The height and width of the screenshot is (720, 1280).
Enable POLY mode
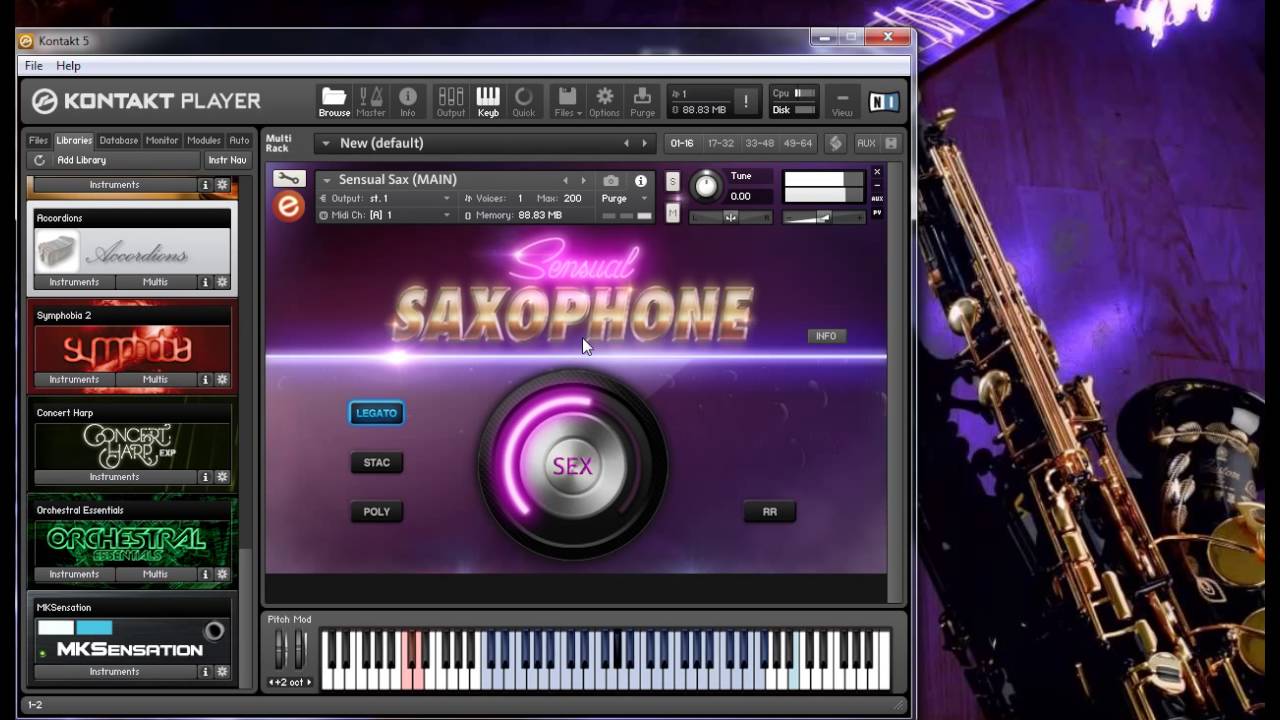coord(377,511)
